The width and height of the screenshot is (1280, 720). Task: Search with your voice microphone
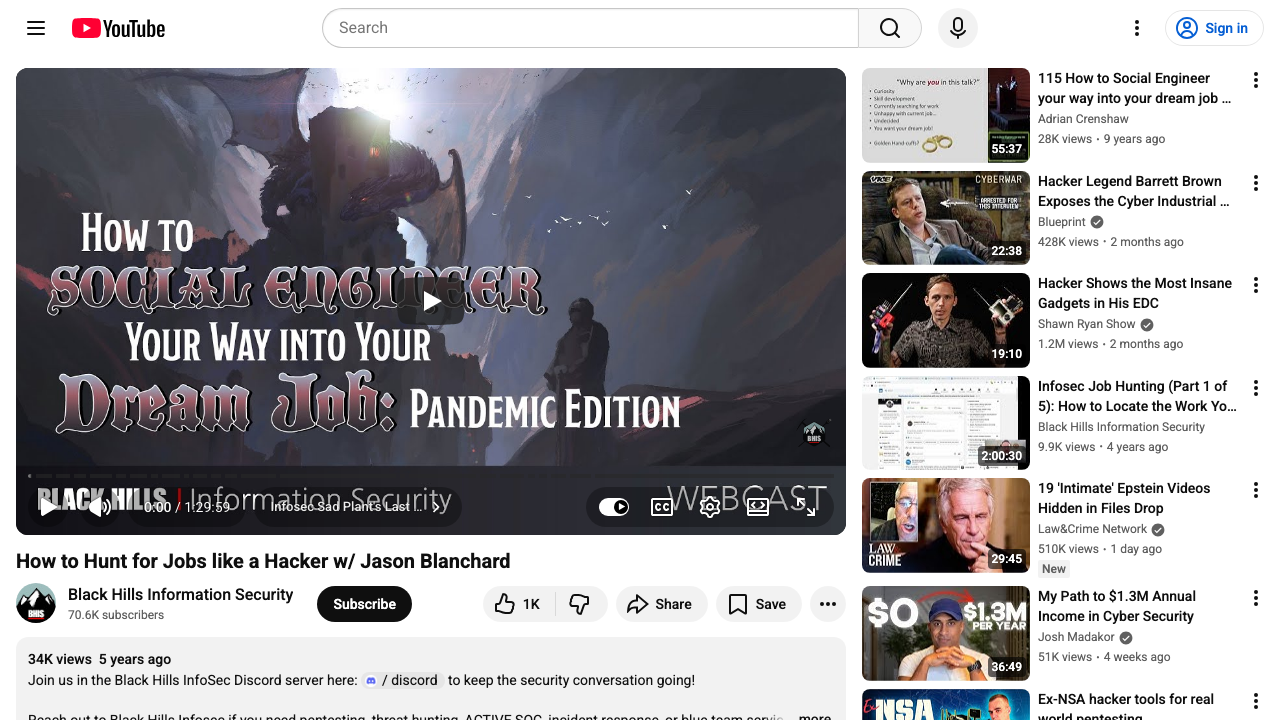click(958, 28)
